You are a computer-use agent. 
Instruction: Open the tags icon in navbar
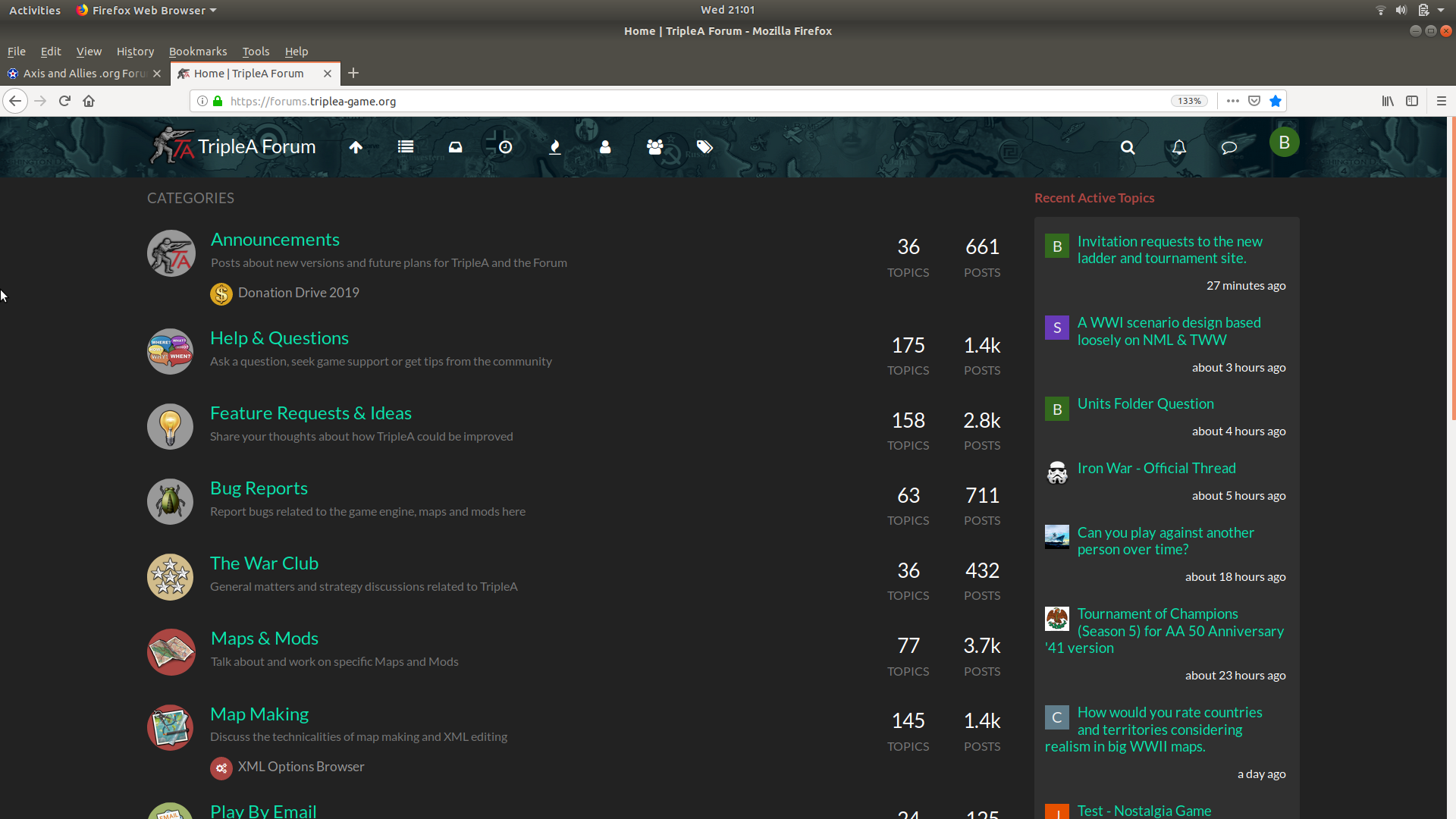pyautogui.click(x=705, y=147)
